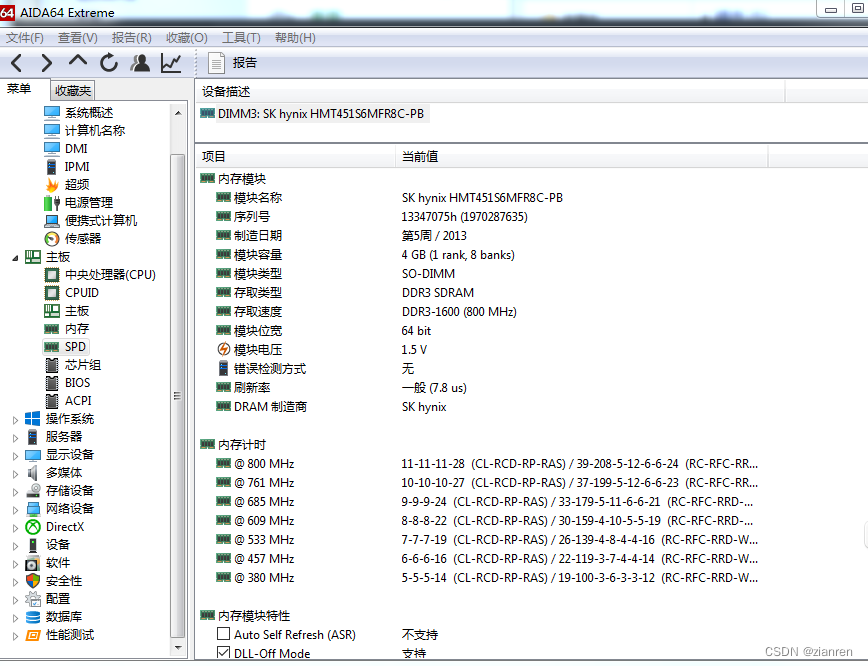This screenshot has width=868, height=666.
Task: Open the 报告(R) menu
Action: 132,38
